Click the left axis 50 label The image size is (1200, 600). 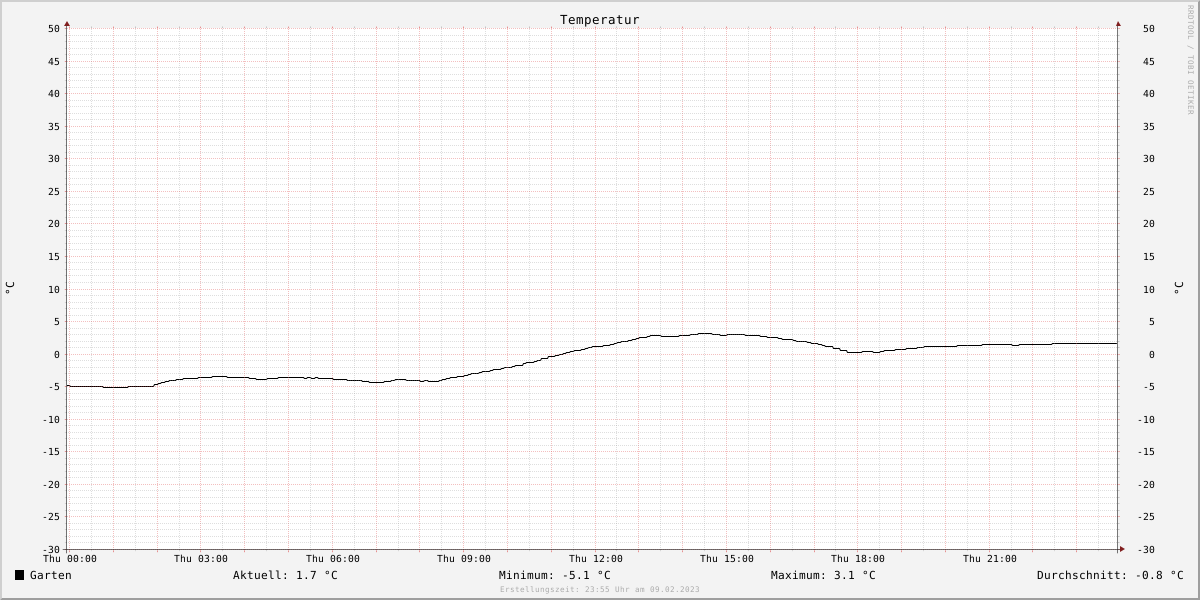click(54, 29)
